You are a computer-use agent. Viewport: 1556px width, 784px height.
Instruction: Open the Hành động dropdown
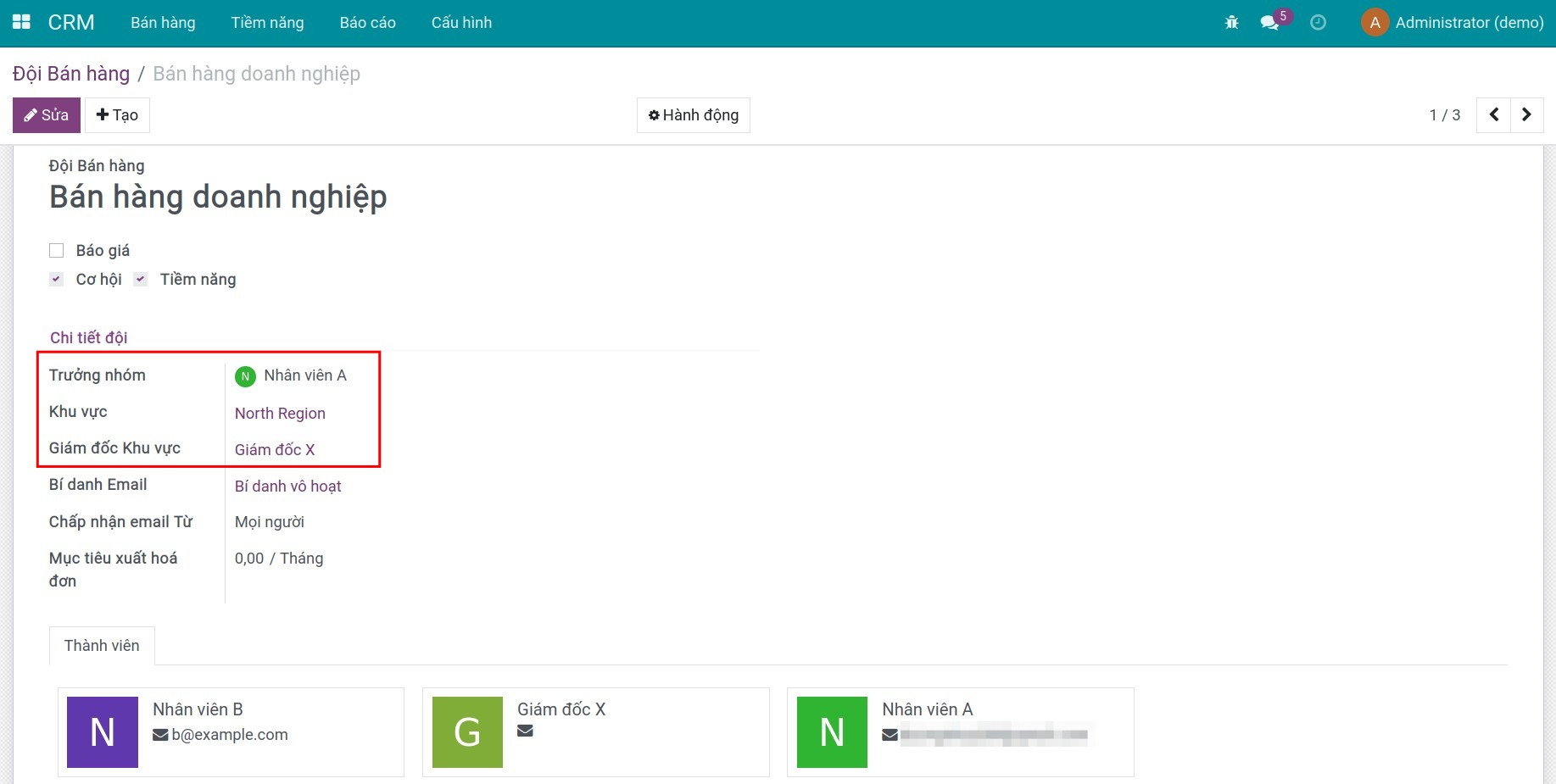(693, 114)
